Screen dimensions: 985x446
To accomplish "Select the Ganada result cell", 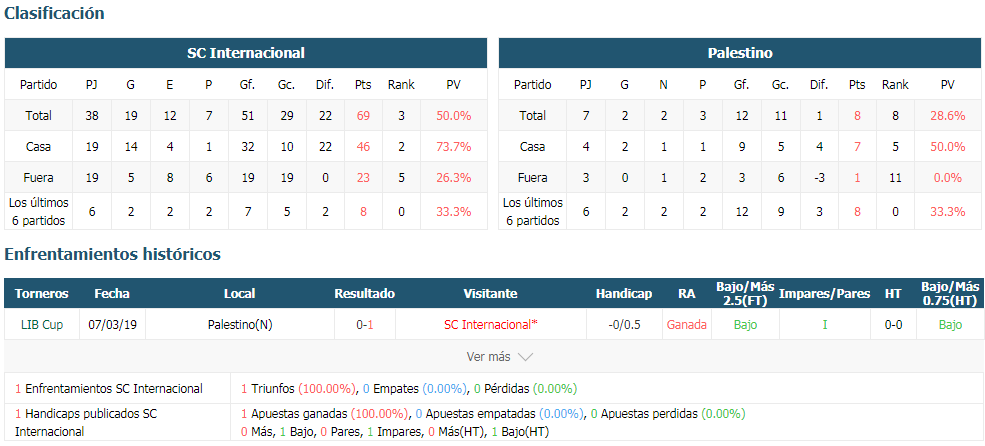I will click(x=687, y=325).
